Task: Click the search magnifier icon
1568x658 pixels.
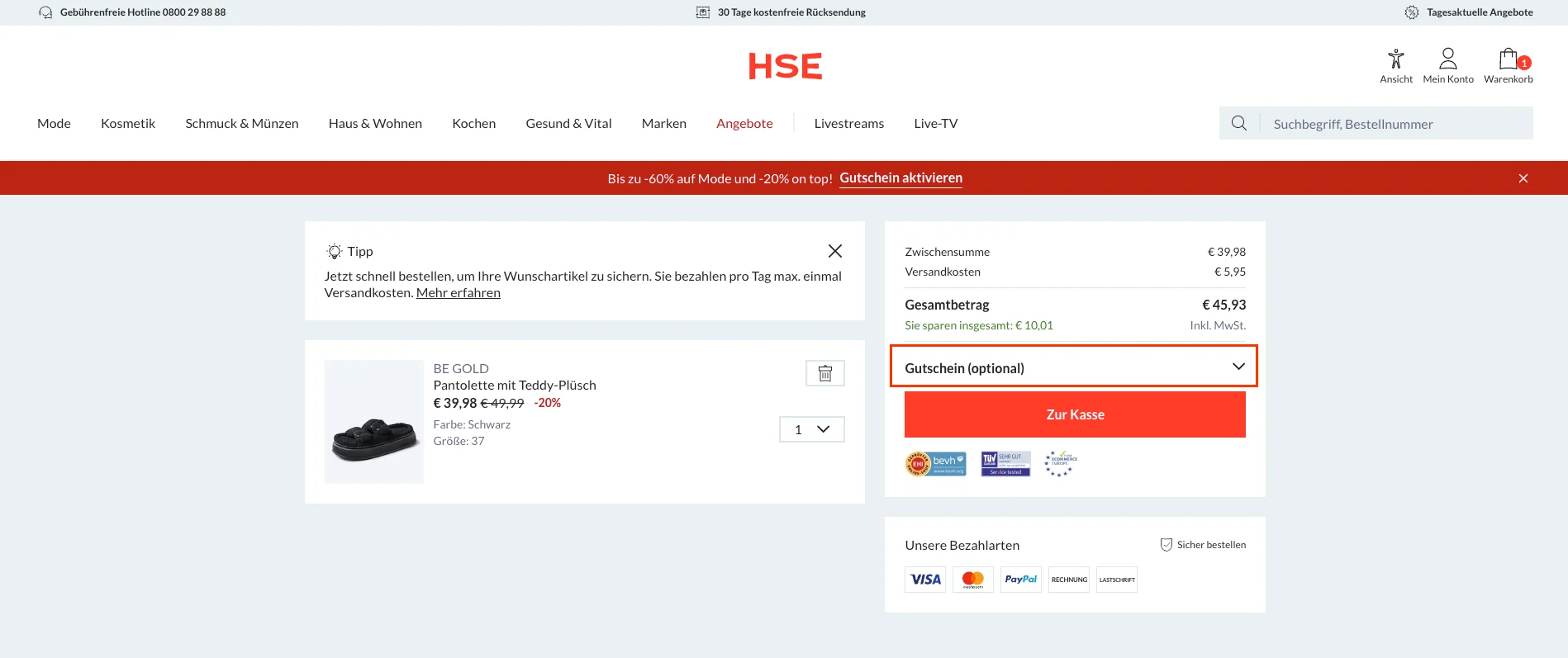Action: tap(1239, 123)
